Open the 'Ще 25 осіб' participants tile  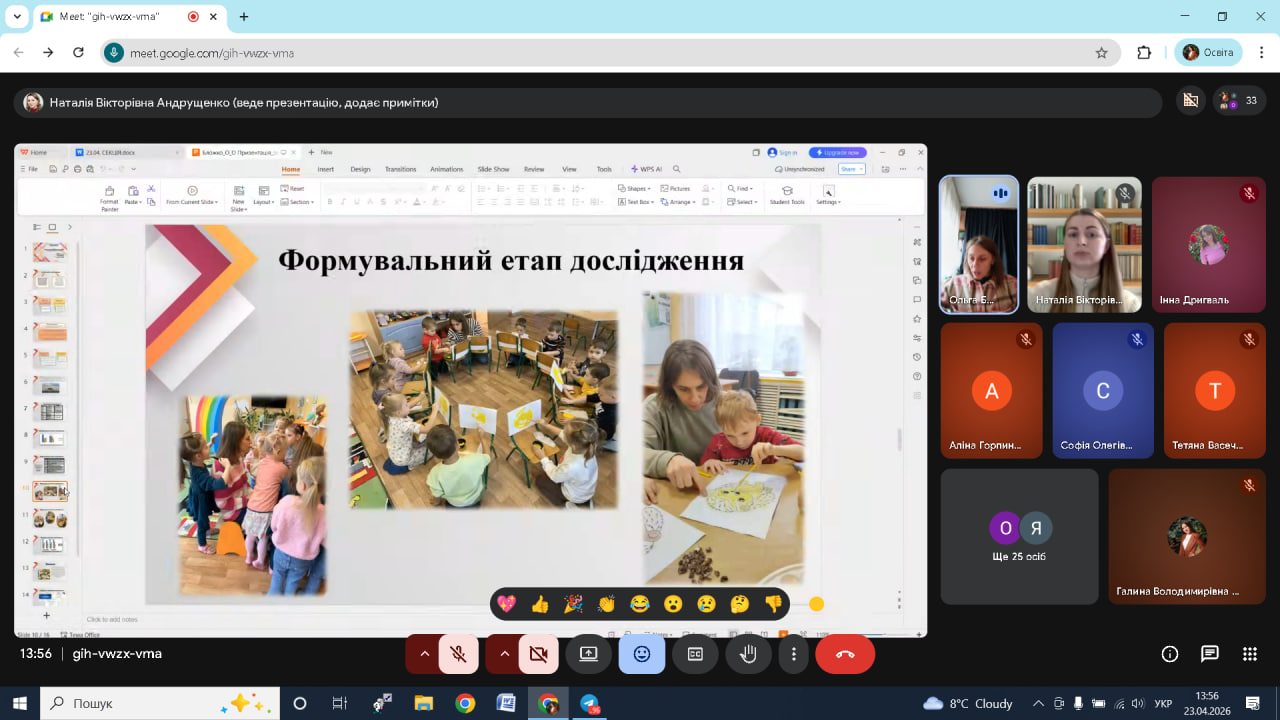1019,537
